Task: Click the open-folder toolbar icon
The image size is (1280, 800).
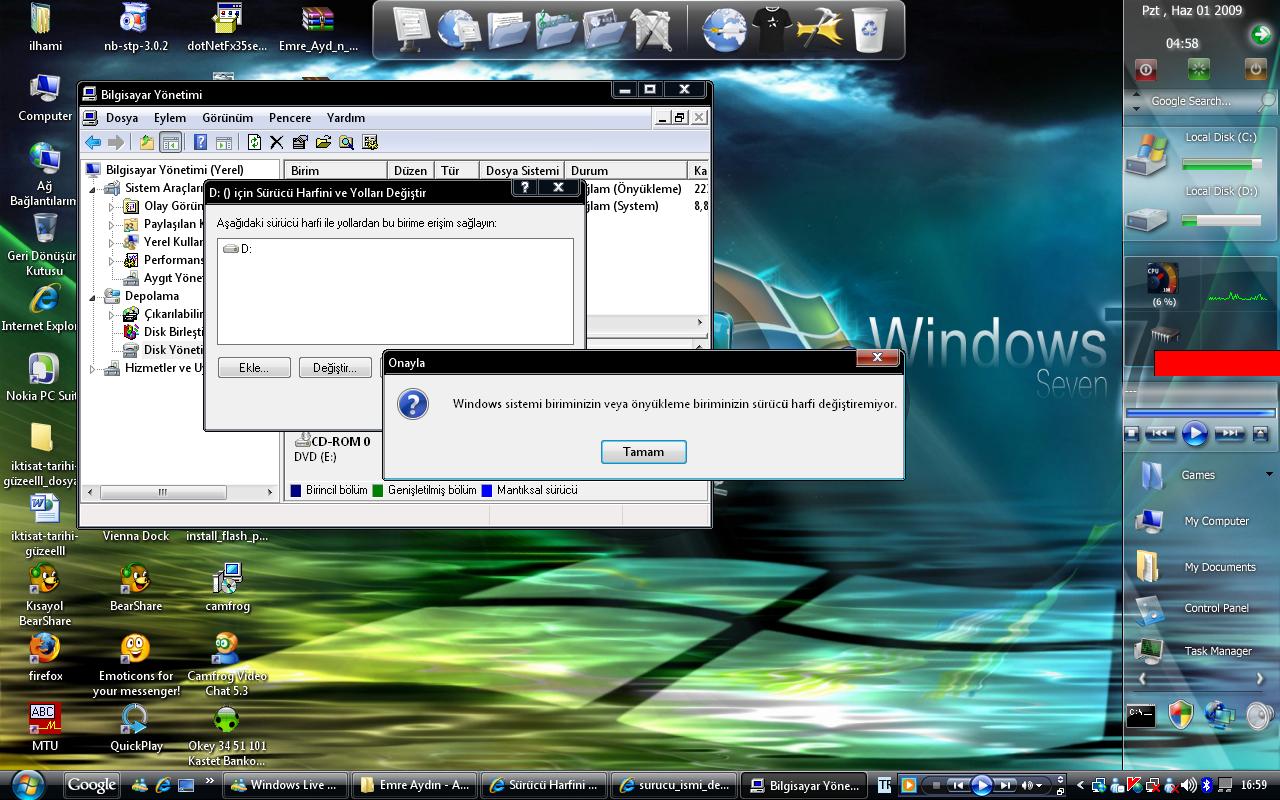Action: click(x=323, y=142)
